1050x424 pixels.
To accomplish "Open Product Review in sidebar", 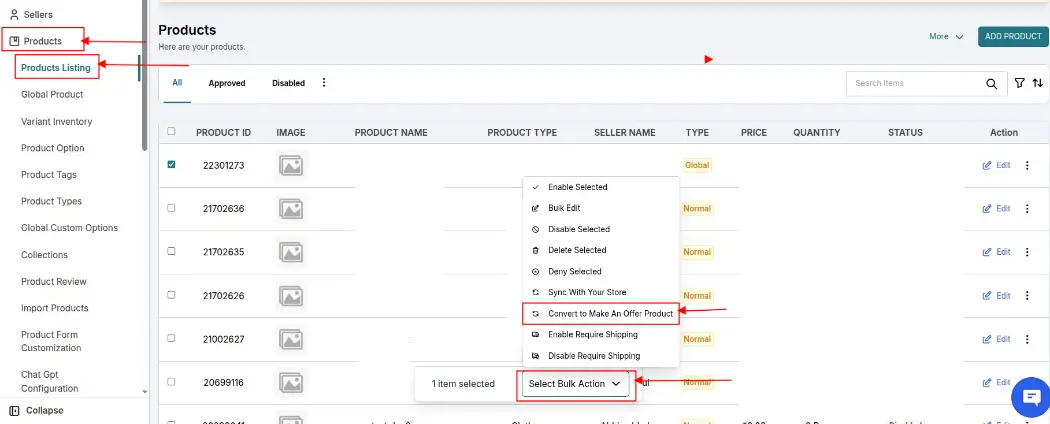I will tap(54, 281).
